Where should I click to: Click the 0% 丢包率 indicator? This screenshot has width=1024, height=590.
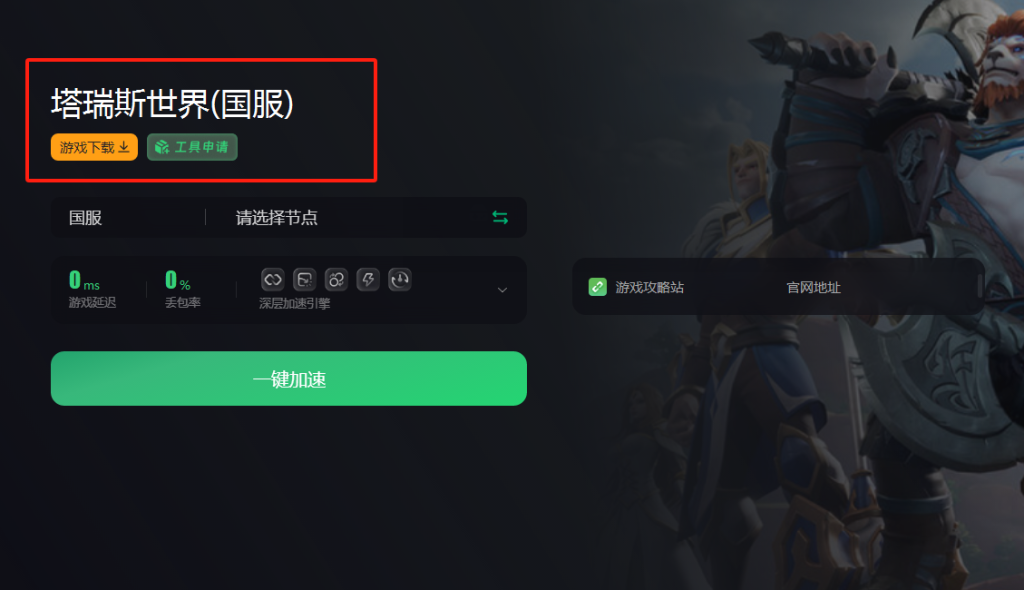(182, 289)
